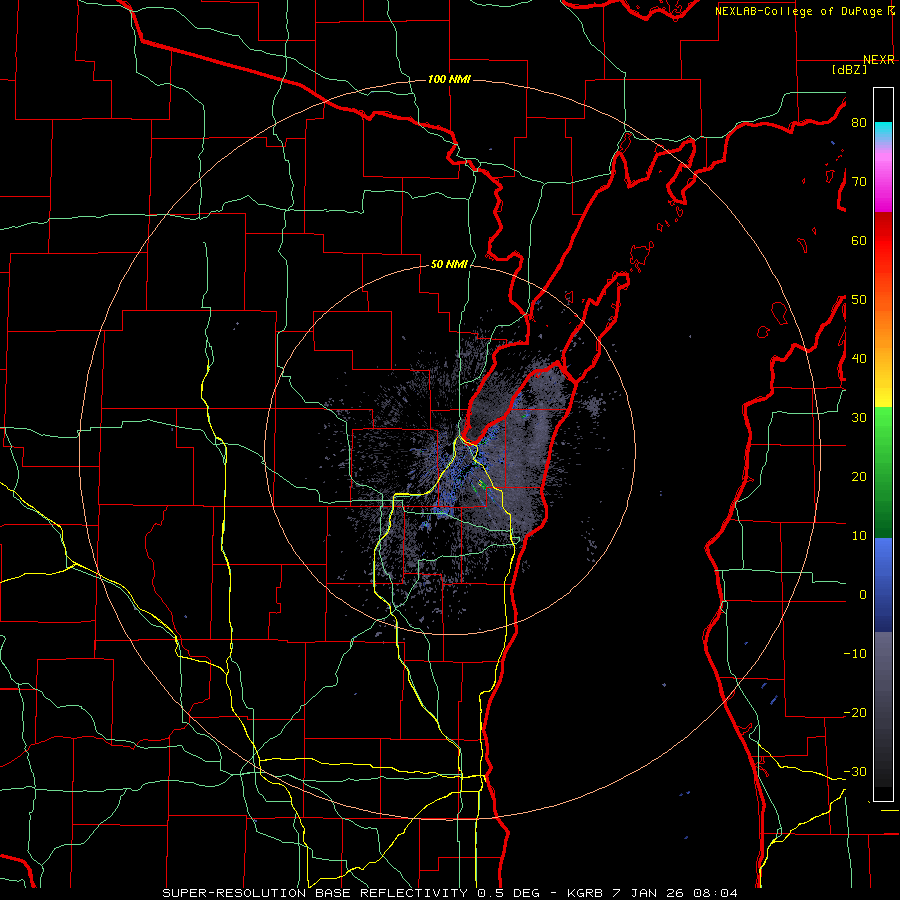Click the 70 value on dBZ scale
This screenshot has width=900, height=900.
coord(859,182)
